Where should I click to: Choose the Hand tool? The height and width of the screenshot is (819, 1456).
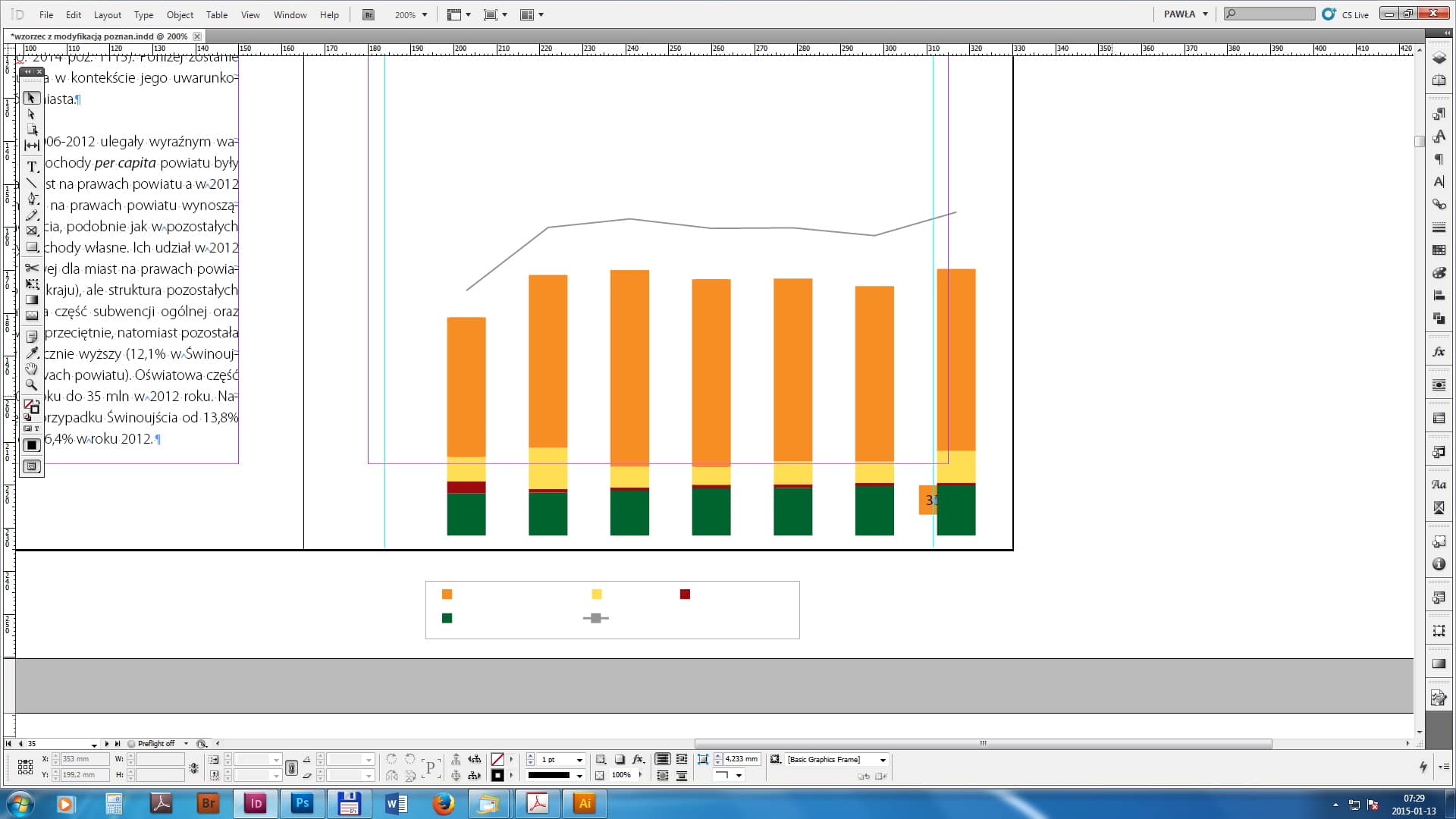tap(32, 369)
